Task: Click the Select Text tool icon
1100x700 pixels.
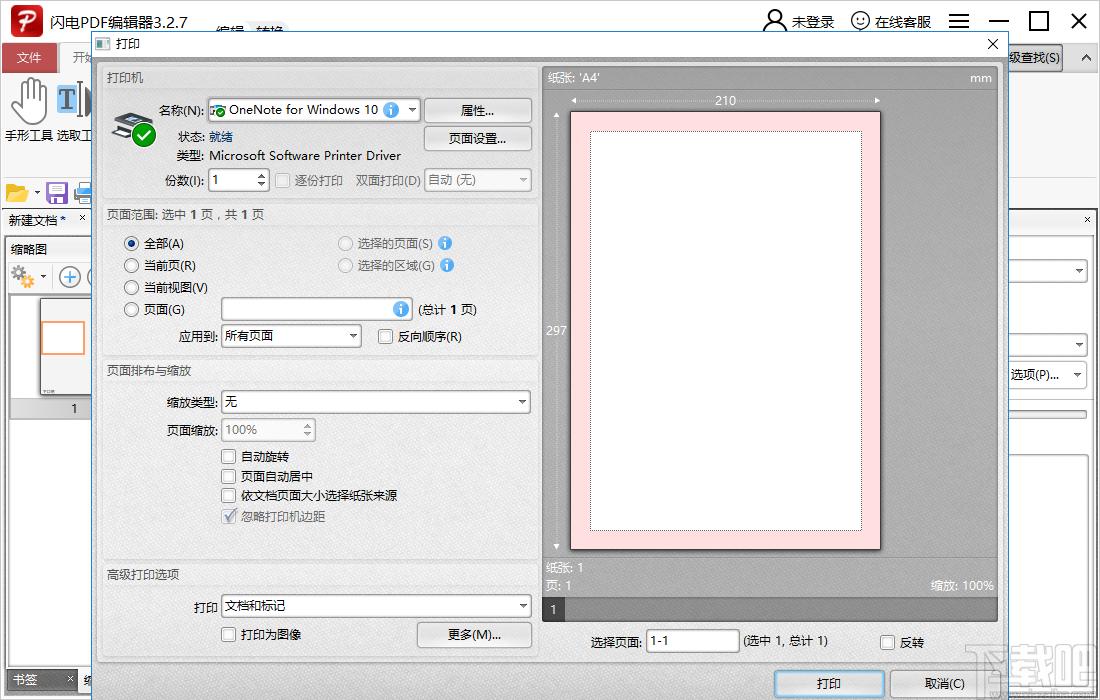Action: click(x=74, y=100)
